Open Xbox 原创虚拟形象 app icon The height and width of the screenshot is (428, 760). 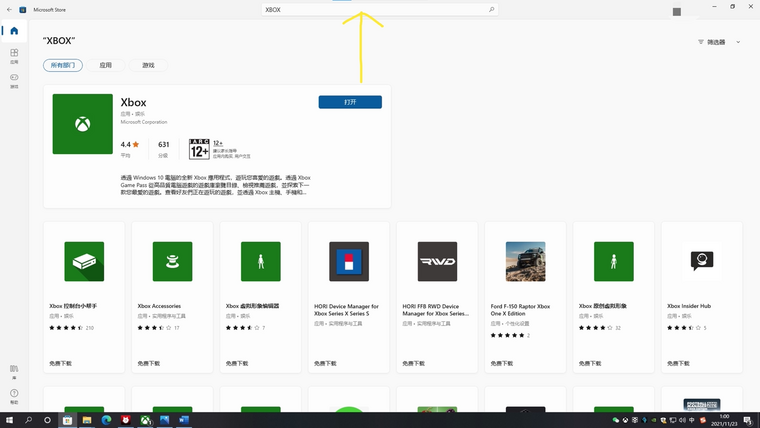614,261
